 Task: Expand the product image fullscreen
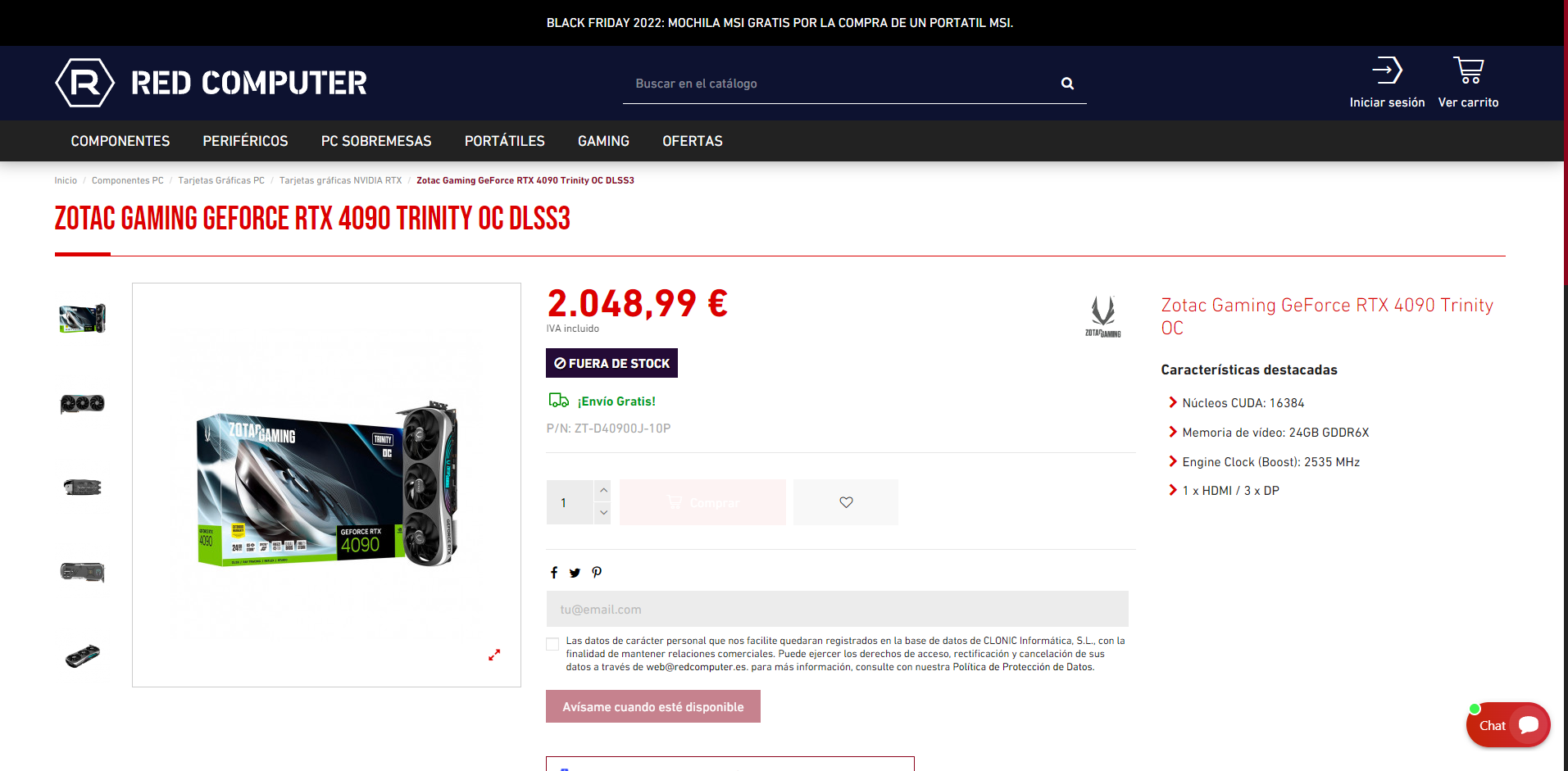coord(494,655)
